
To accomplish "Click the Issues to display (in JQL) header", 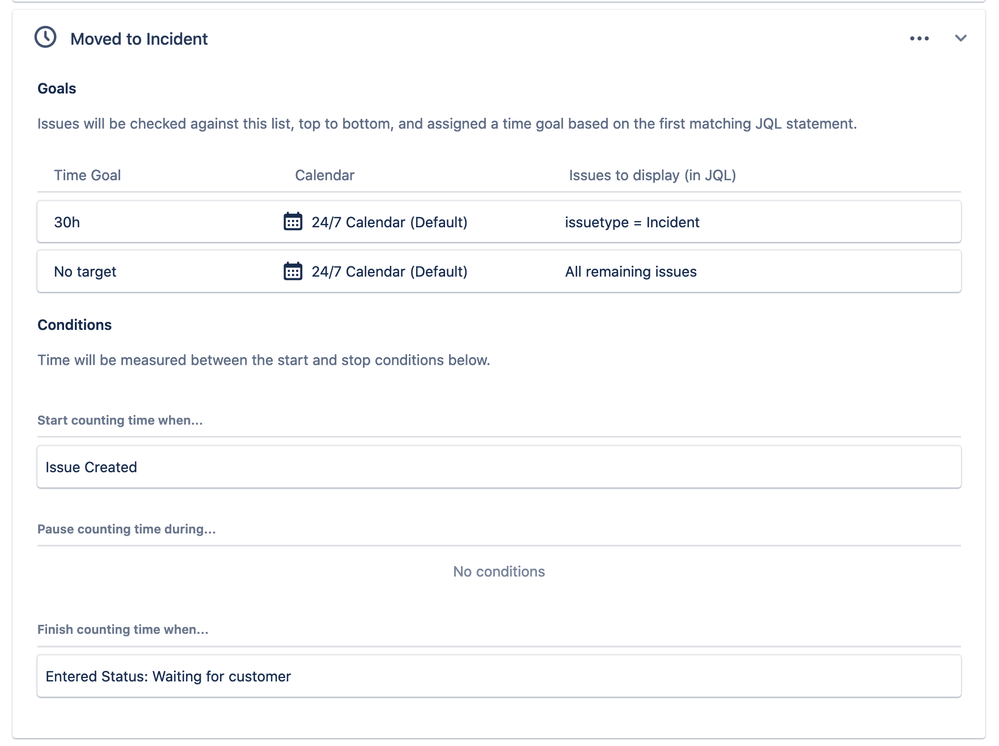I will [652, 175].
